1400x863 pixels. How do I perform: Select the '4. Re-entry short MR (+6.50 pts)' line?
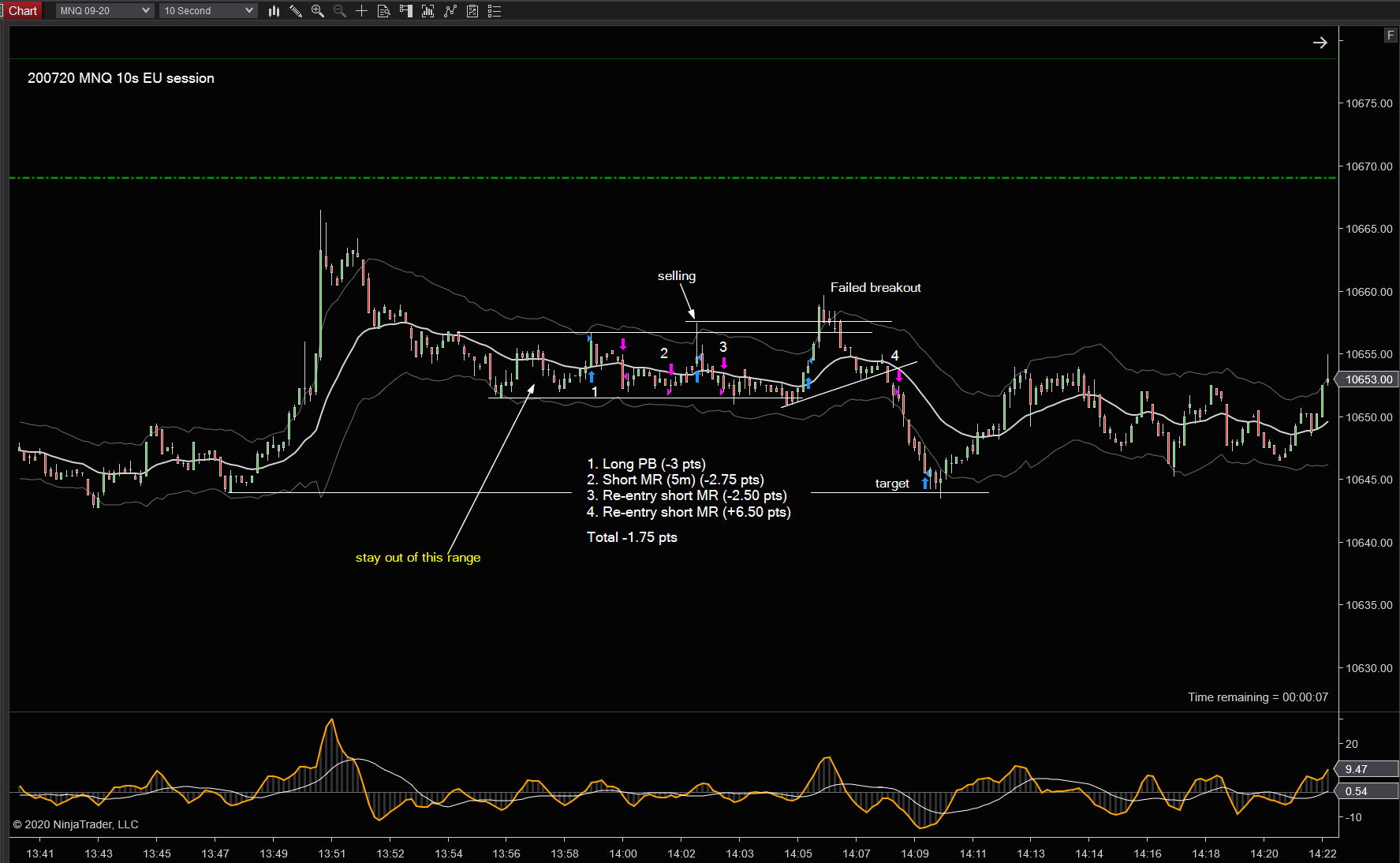689,512
